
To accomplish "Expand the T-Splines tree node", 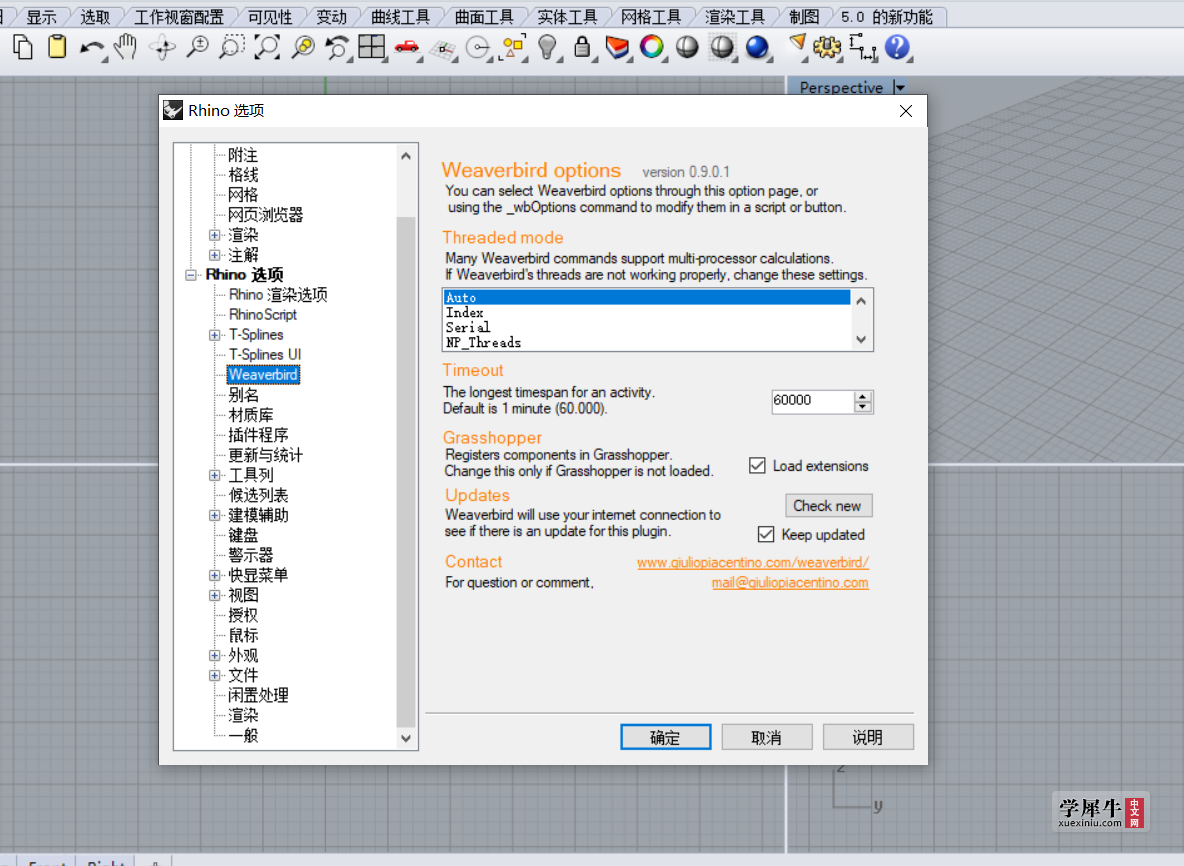I will pyautogui.click(x=215, y=334).
